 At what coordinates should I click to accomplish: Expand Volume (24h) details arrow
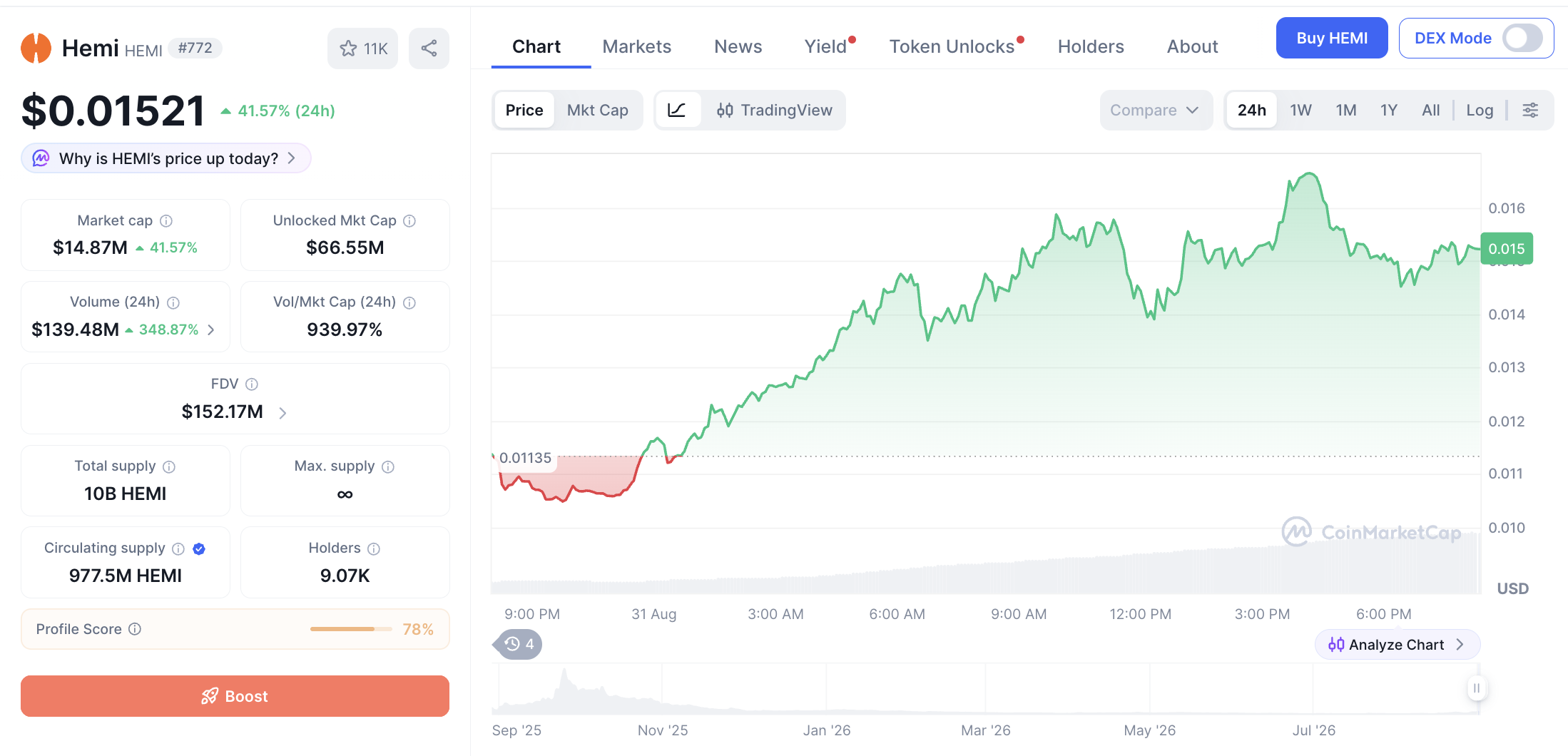point(211,330)
